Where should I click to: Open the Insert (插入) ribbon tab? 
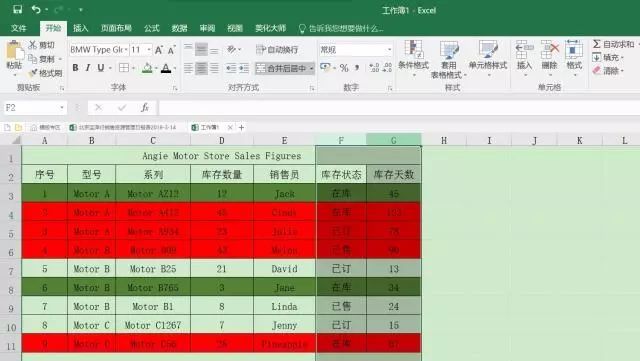click(x=80, y=28)
